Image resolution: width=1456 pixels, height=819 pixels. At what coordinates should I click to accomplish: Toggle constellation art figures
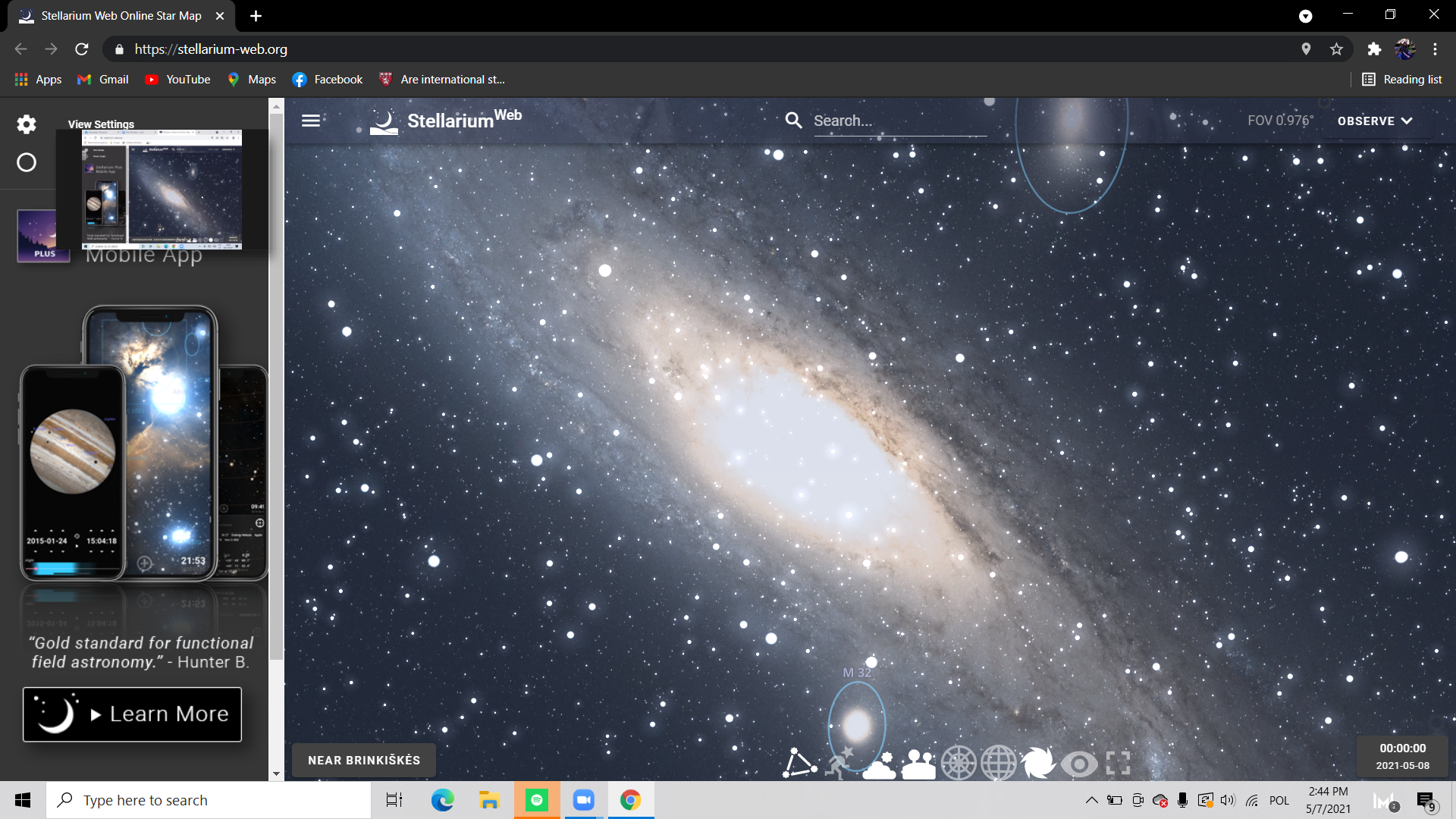click(839, 763)
